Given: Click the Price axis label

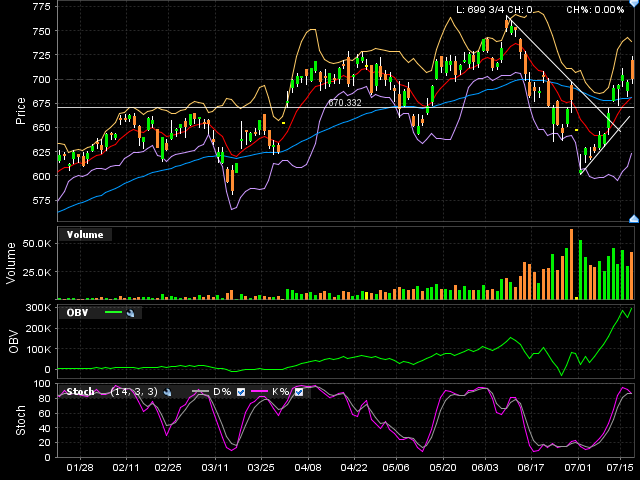Looking at the screenshot, I should point(21,110).
